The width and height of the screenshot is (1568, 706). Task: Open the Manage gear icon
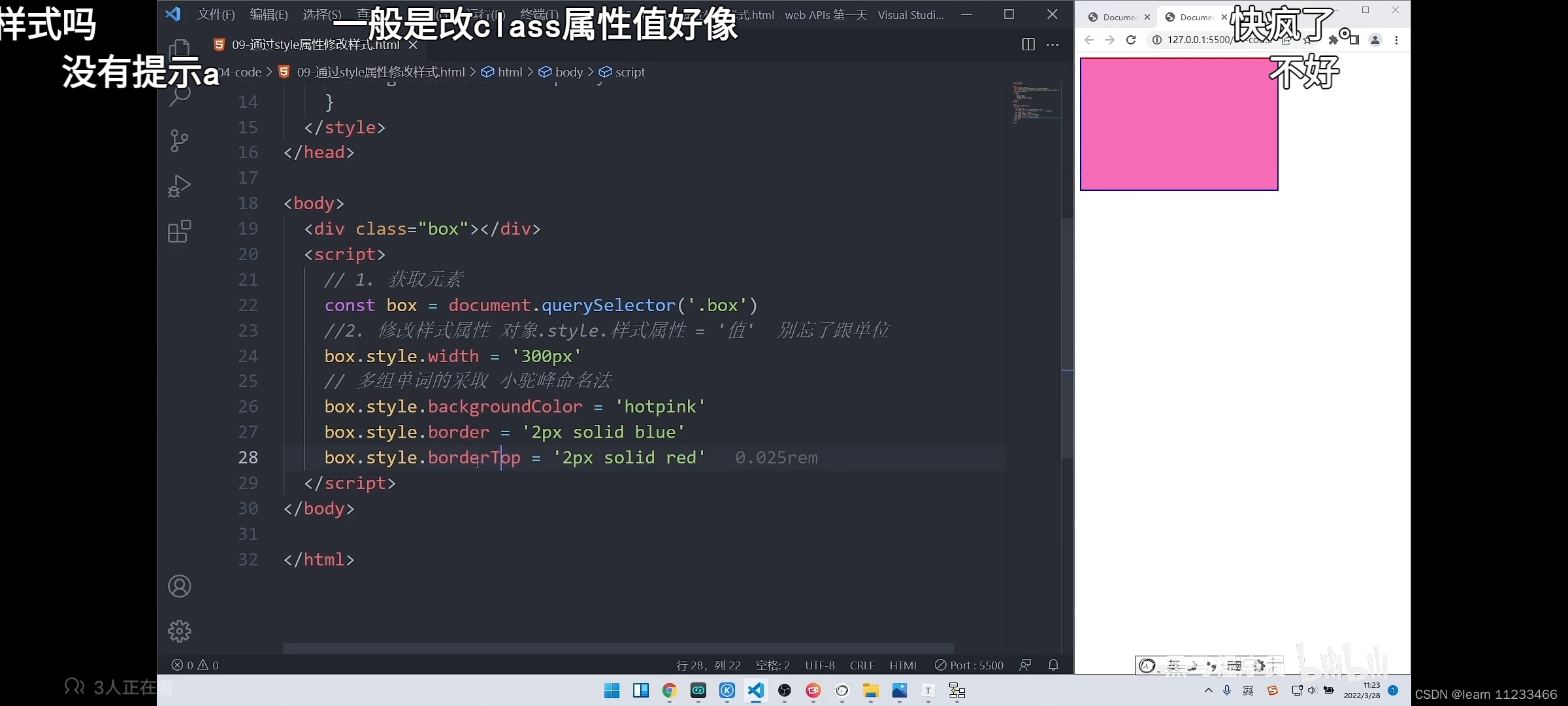click(x=180, y=631)
